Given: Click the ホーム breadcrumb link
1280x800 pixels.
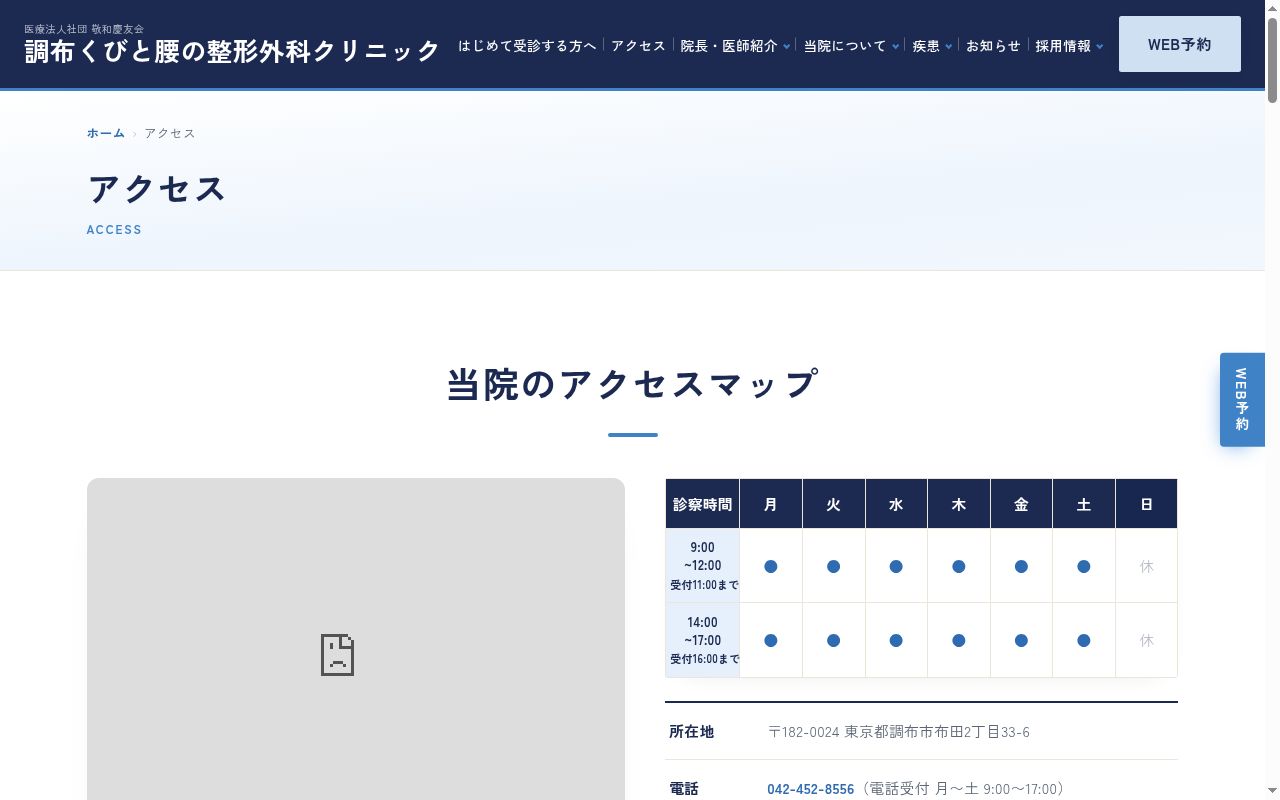Looking at the screenshot, I should [x=106, y=133].
